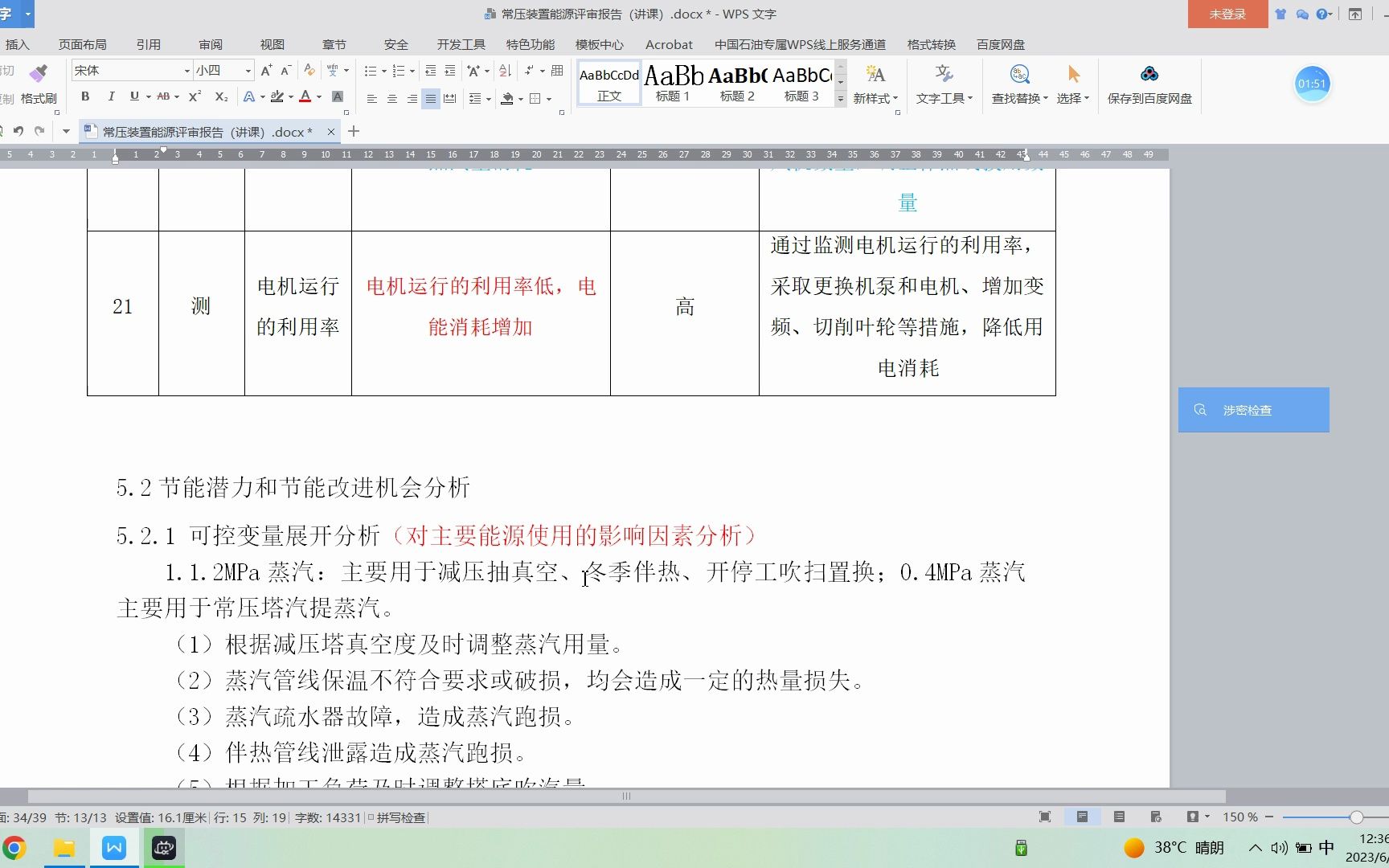Expand the 新样式 dropdown
The width and height of the screenshot is (1389, 868).
[x=895, y=98]
